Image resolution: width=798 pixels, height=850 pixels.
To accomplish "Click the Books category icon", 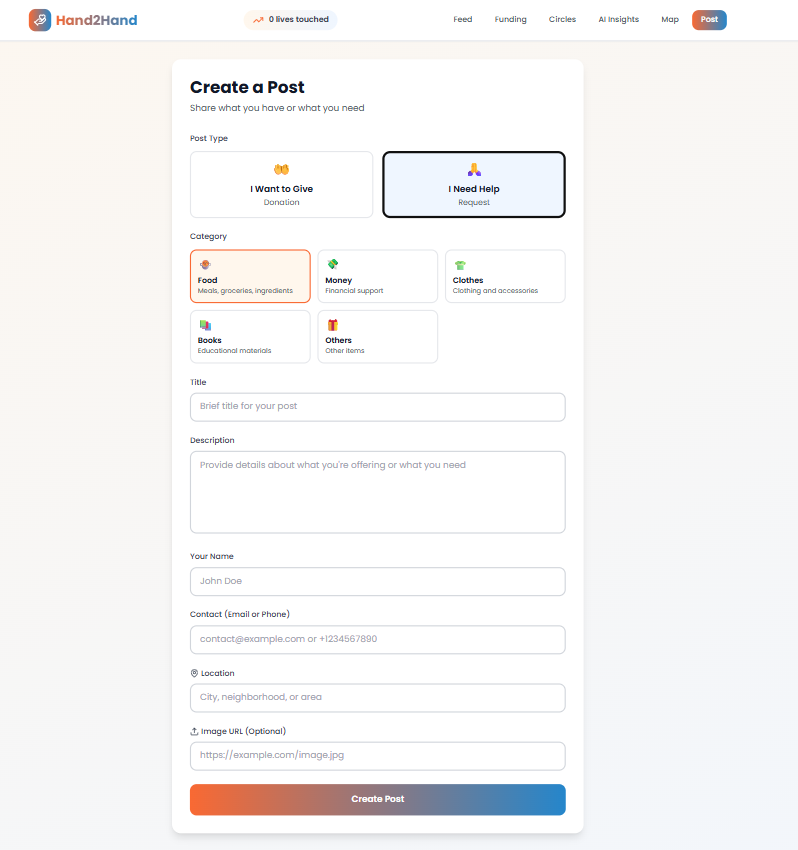I will pos(204,325).
